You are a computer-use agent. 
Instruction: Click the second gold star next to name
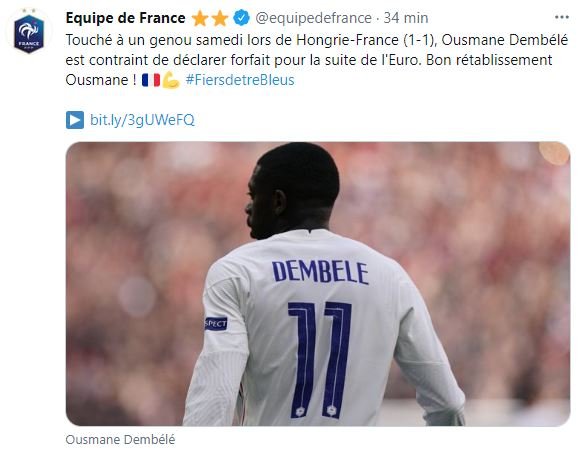click(220, 18)
